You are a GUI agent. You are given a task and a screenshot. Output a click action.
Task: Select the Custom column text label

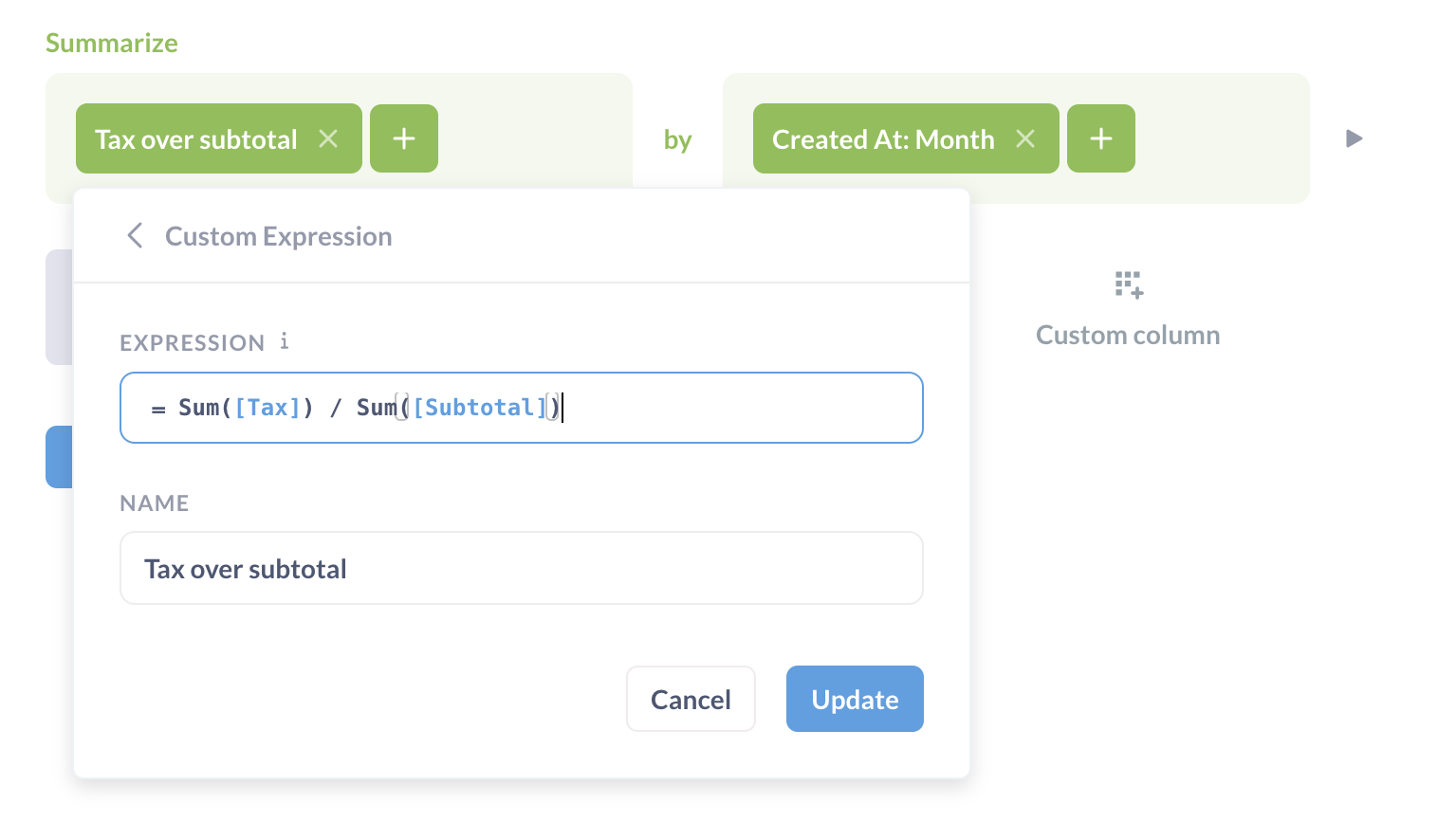pyautogui.click(x=1128, y=336)
